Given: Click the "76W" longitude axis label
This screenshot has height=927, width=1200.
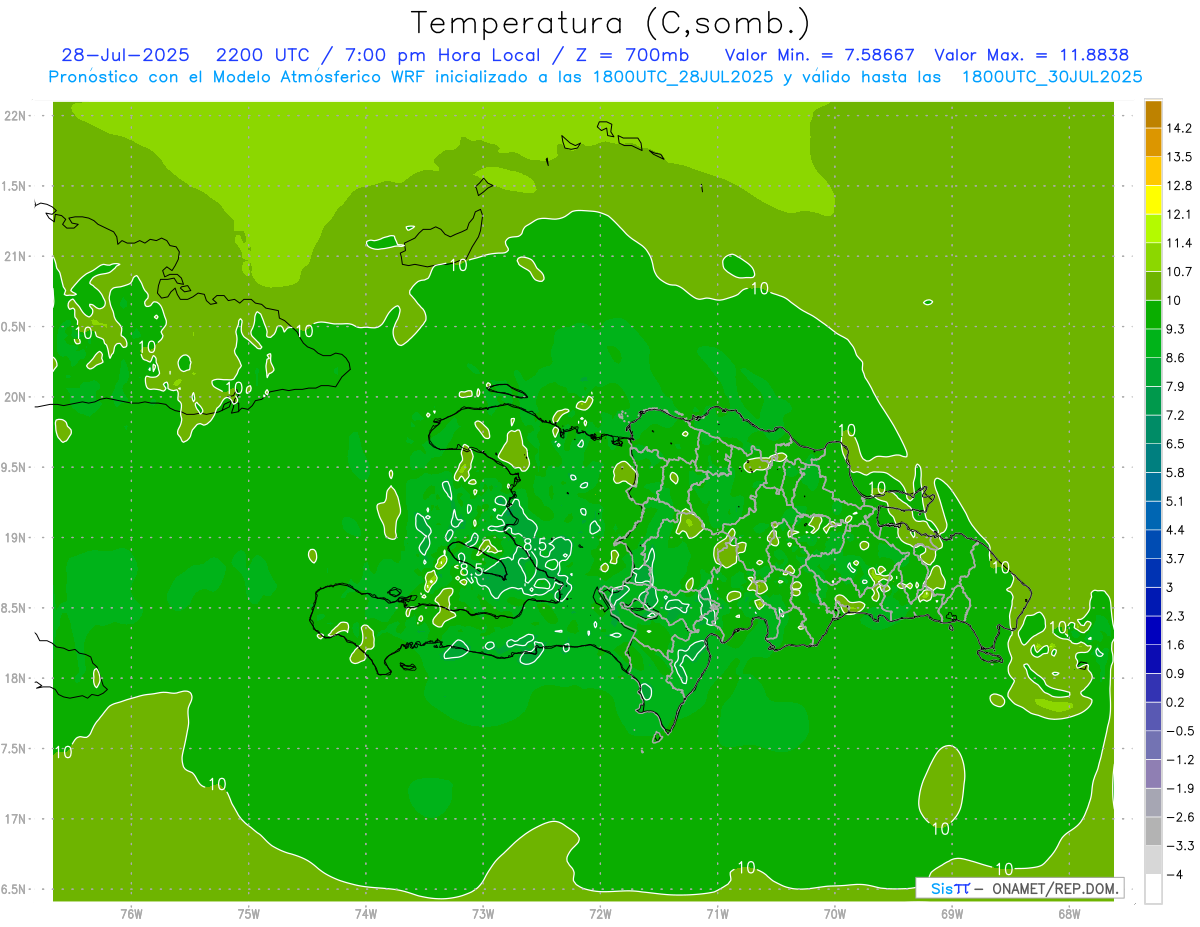Looking at the screenshot, I should [x=131, y=914].
